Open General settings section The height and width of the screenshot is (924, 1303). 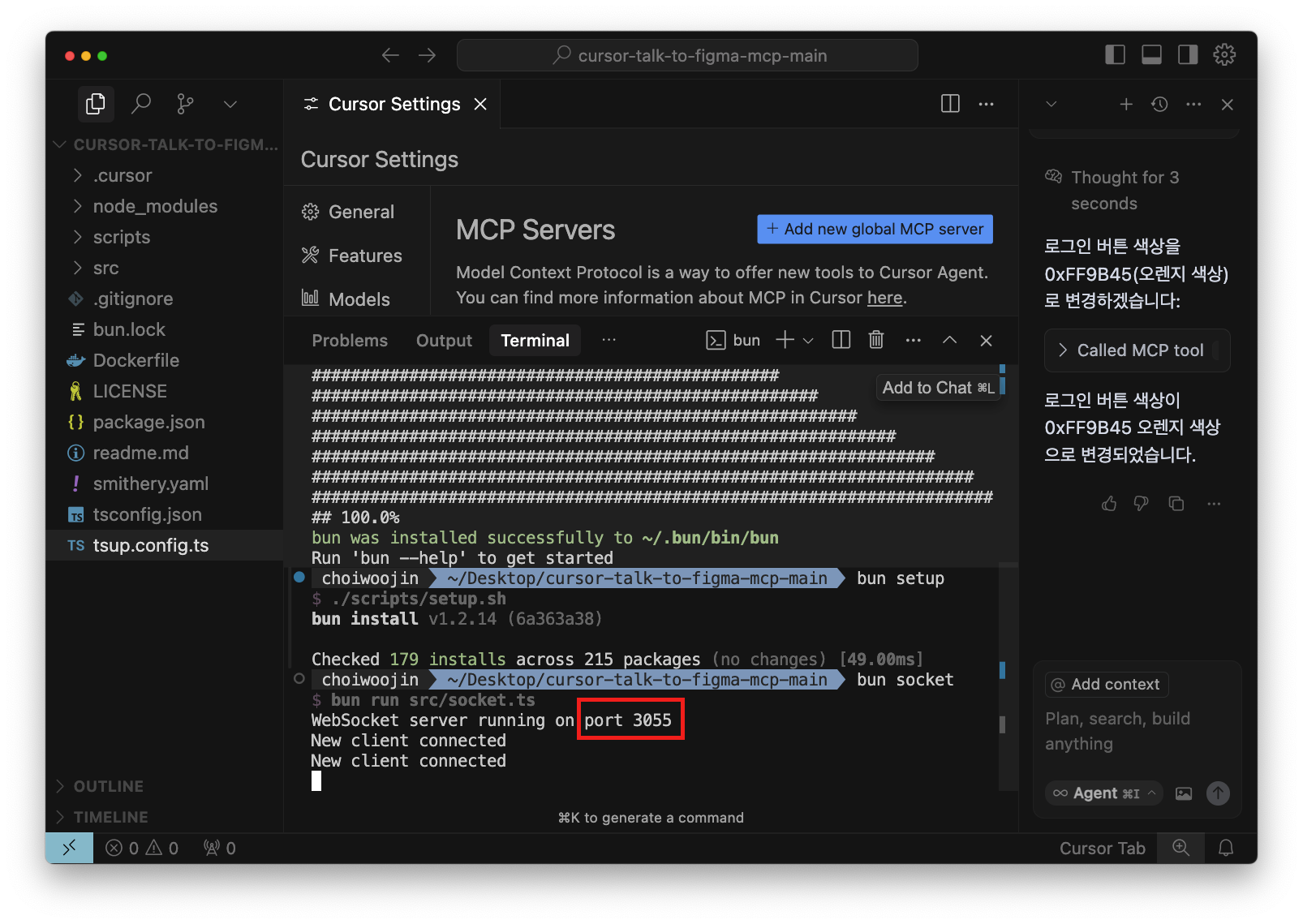click(347, 212)
